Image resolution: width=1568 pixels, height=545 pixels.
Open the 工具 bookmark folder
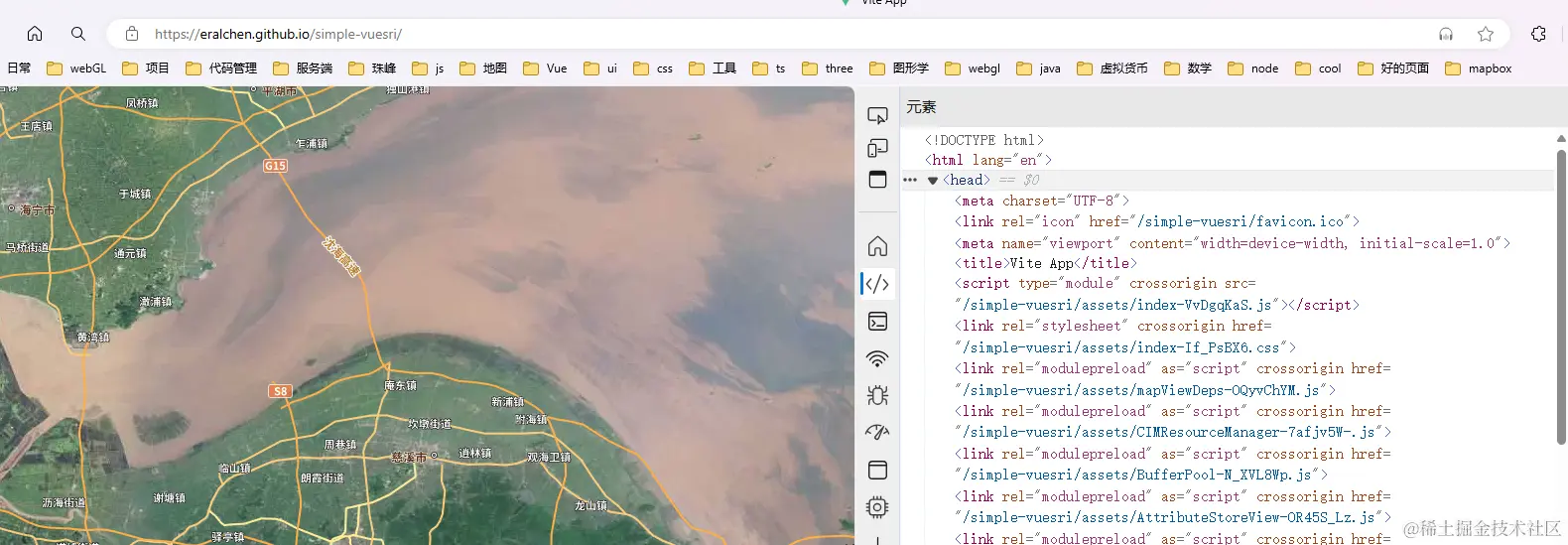click(713, 68)
